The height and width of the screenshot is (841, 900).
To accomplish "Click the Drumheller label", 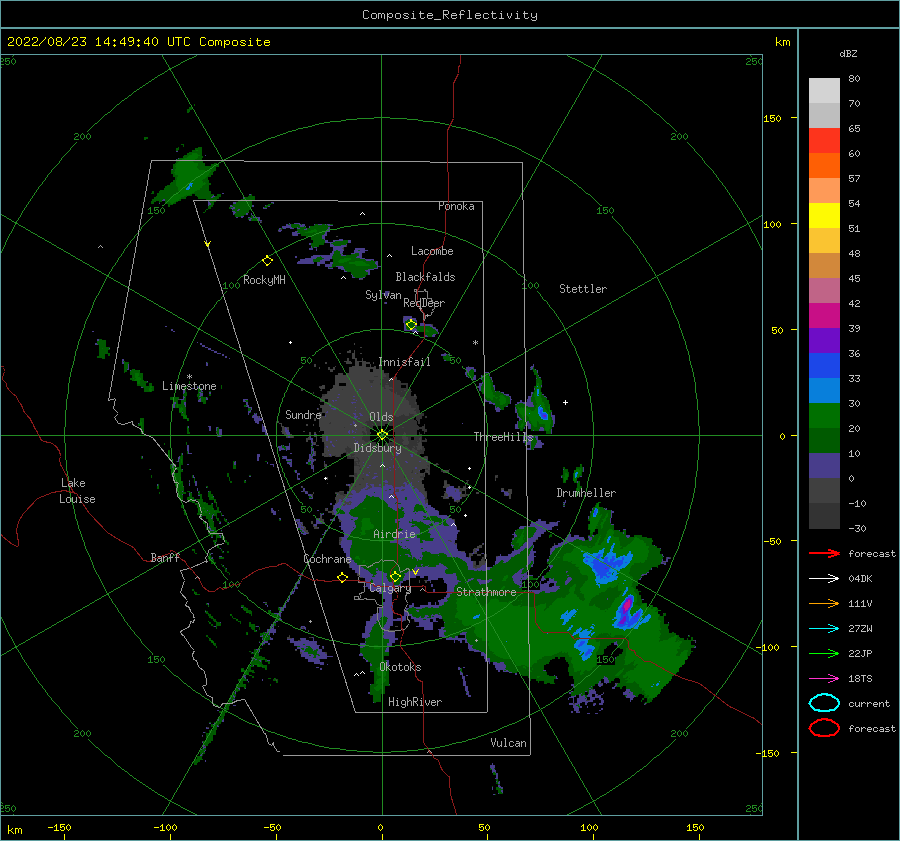I will click(586, 493).
